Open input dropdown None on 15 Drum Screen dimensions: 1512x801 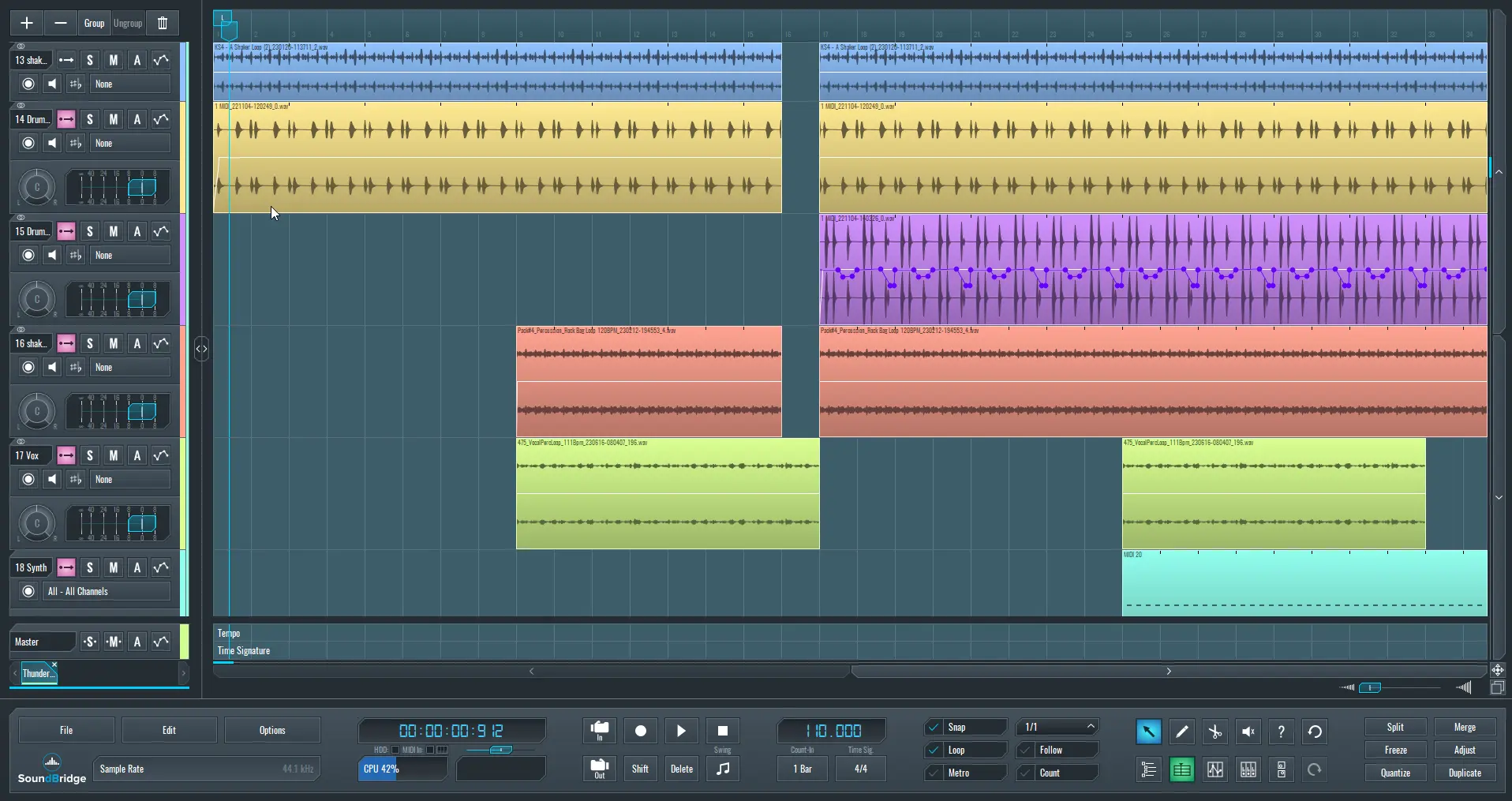[131, 256]
